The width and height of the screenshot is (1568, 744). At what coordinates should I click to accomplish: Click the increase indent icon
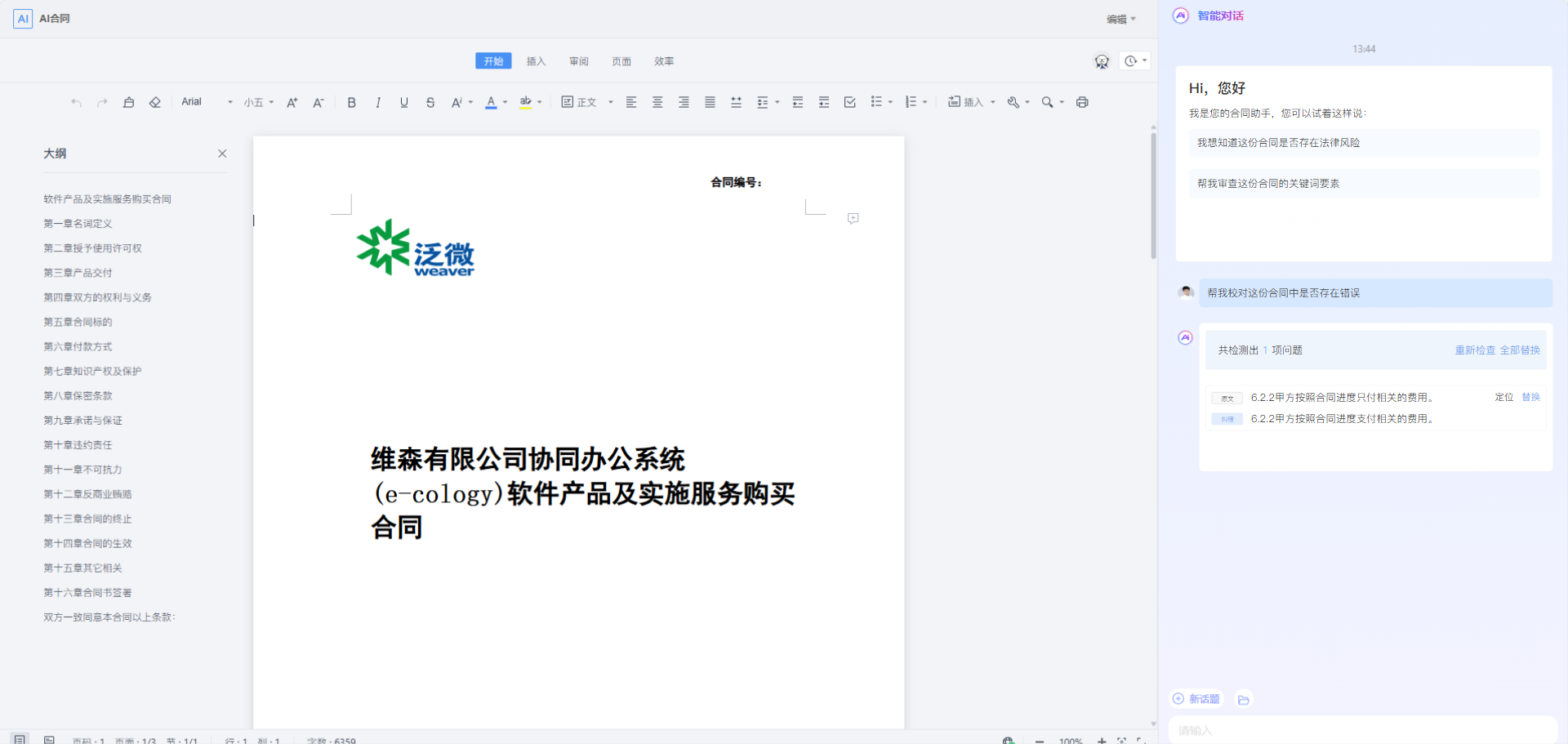[x=824, y=102]
